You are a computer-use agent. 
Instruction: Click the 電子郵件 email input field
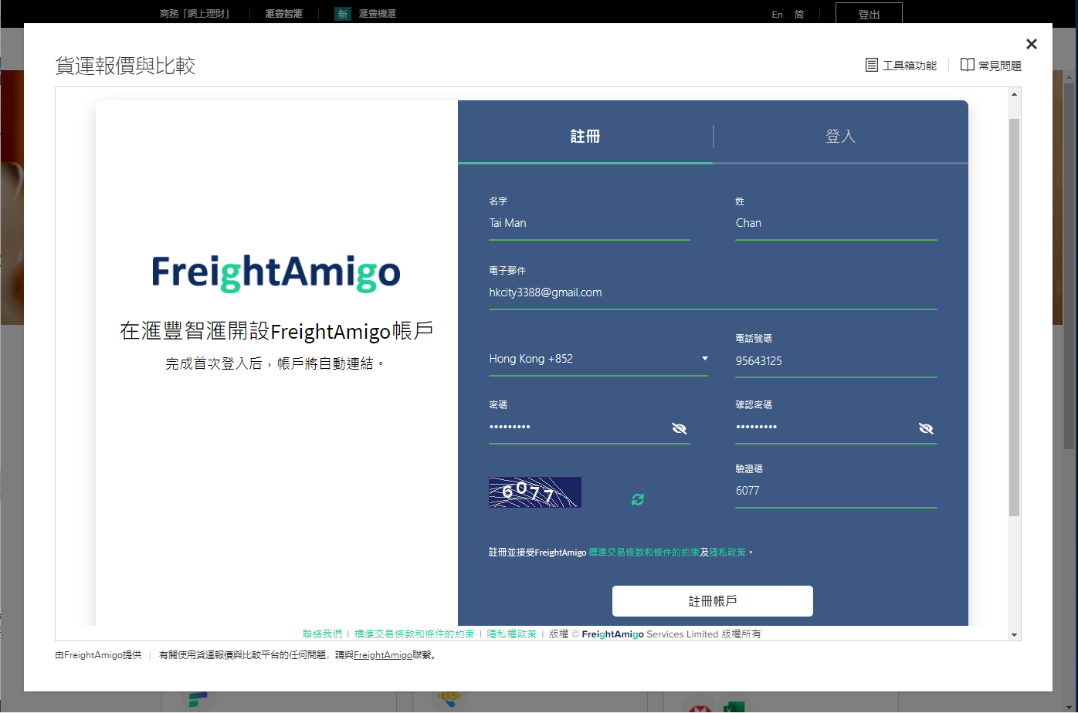click(x=713, y=293)
